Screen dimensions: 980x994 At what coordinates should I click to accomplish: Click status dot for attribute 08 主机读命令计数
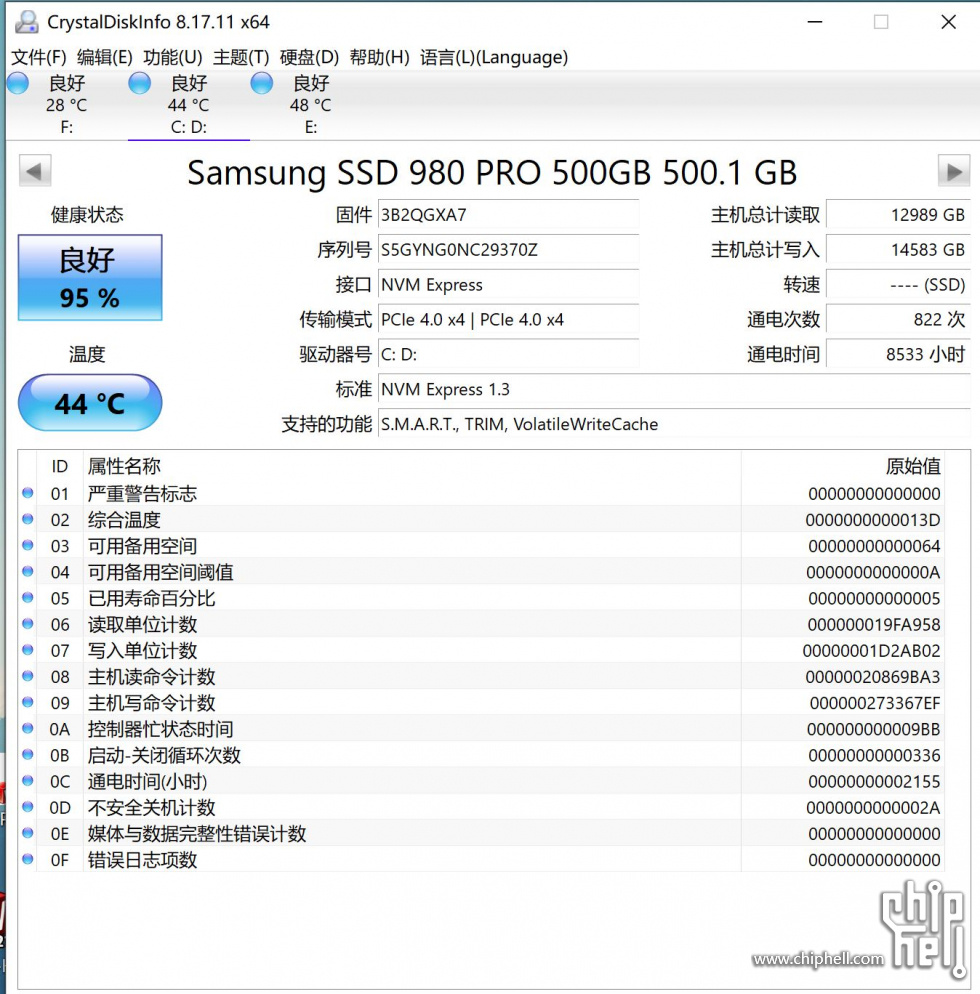click(27, 676)
